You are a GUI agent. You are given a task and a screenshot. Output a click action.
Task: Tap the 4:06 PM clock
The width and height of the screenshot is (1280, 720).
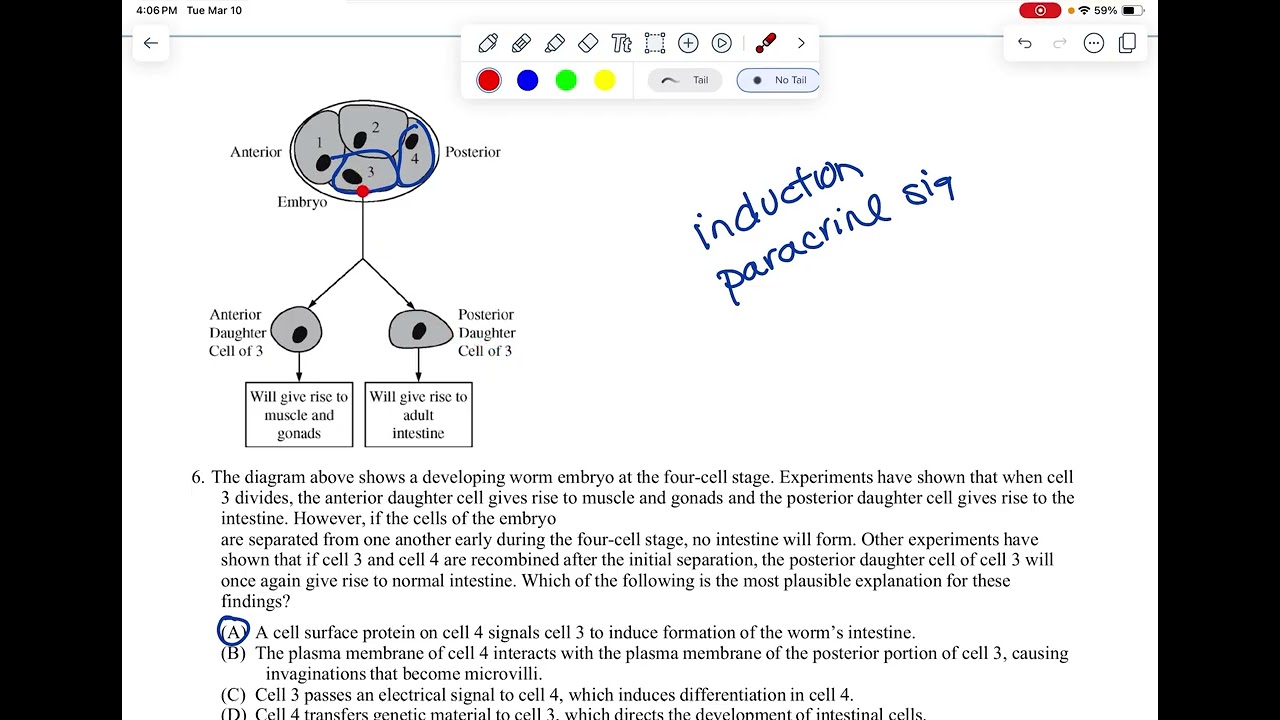(x=157, y=10)
